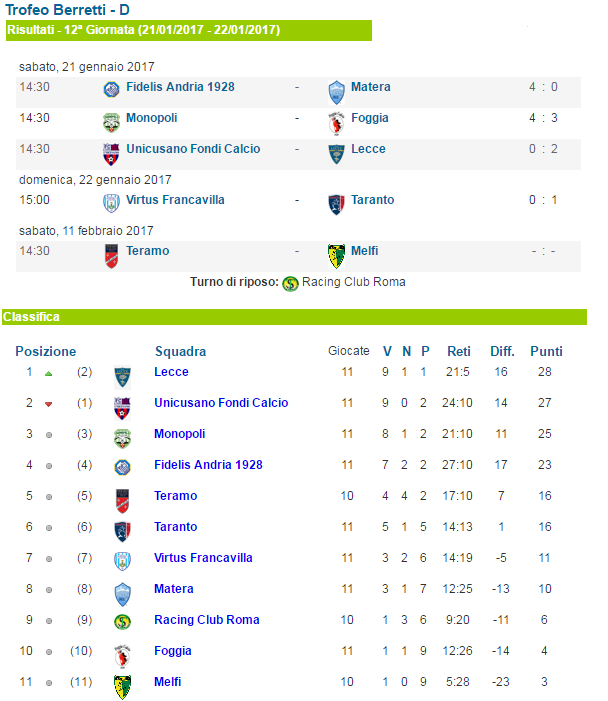This screenshot has height=701, width=608.
Task: Click the Lecce crest in the standings table
Action: (122, 377)
